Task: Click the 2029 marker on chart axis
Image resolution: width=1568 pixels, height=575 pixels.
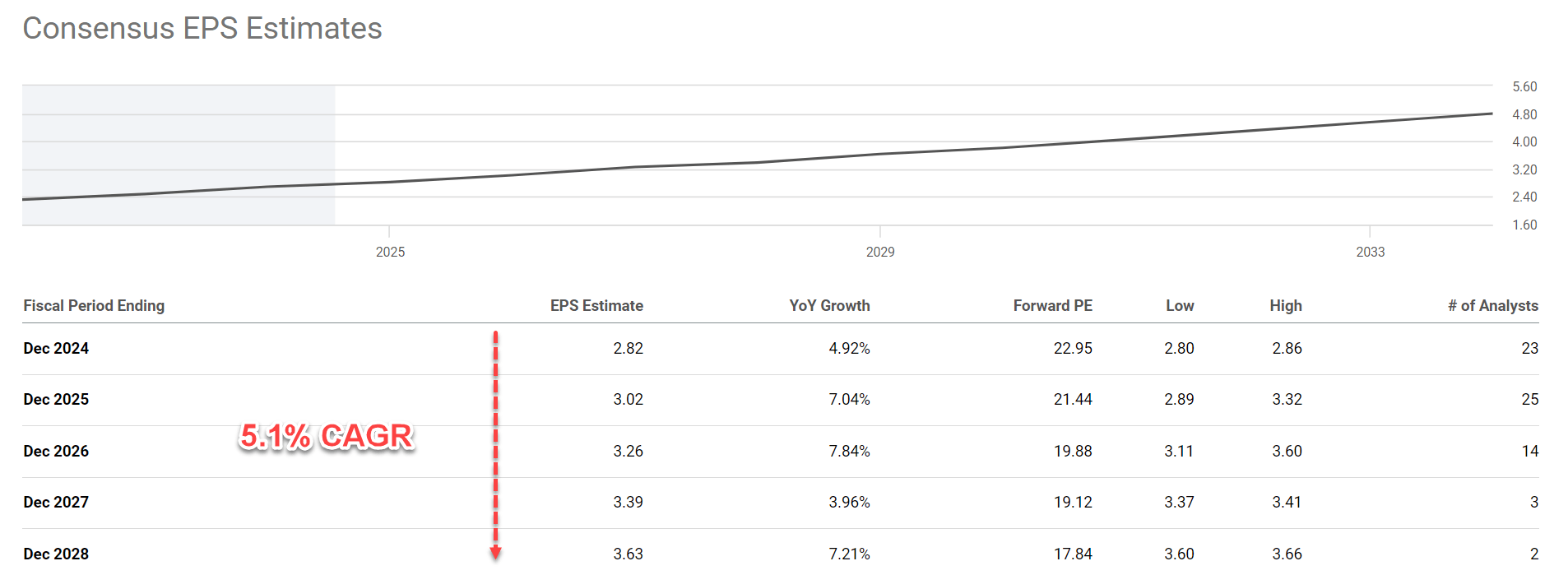Action: (x=880, y=252)
